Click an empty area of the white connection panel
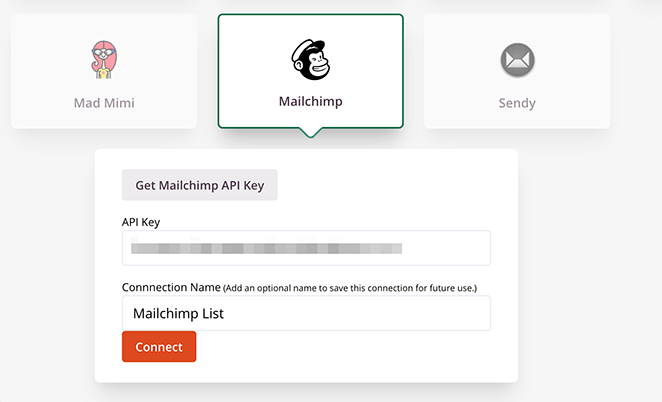 pos(380,190)
